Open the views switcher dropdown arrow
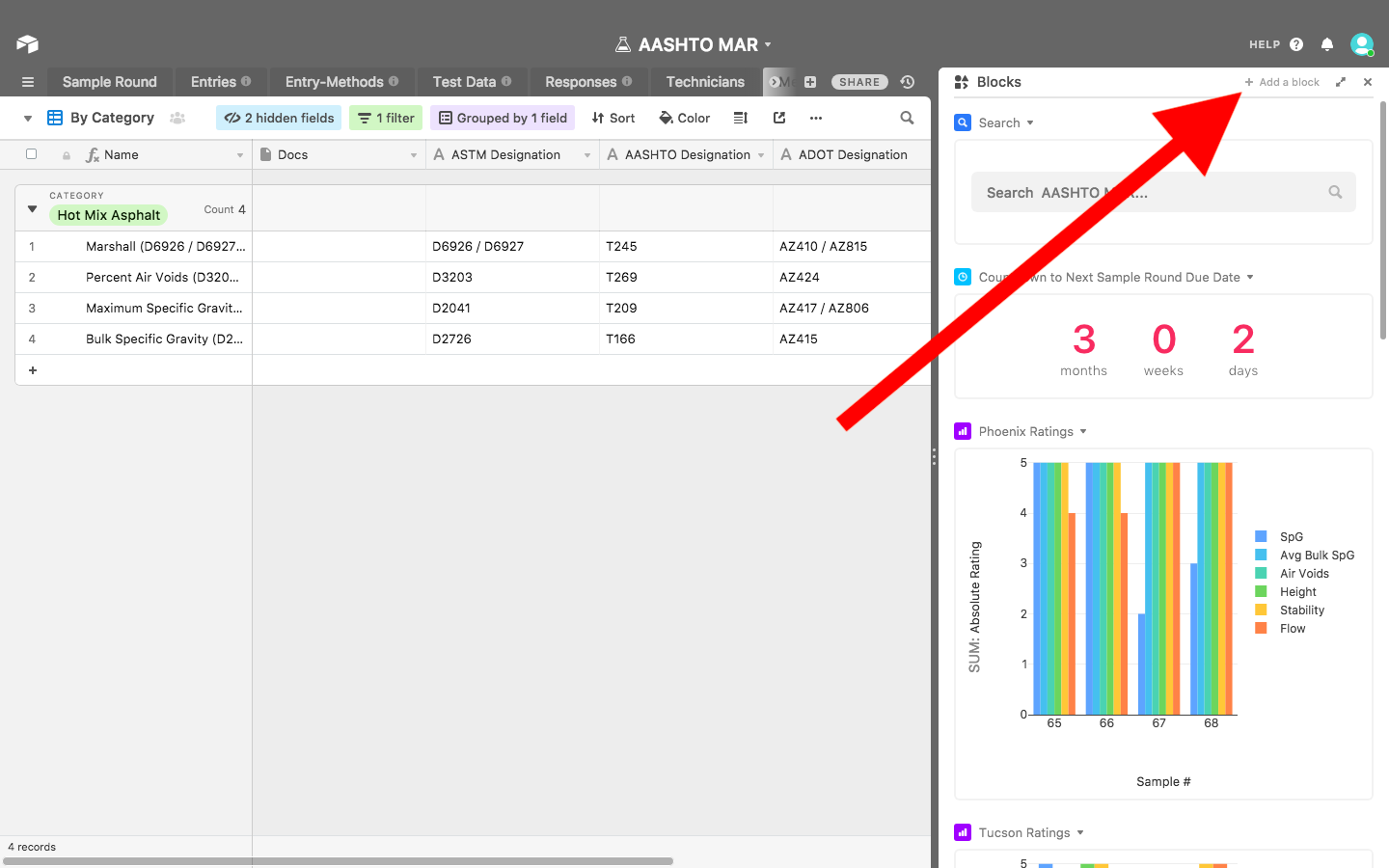The width and height of the screenshot is (1389, 868). [28, 118]
